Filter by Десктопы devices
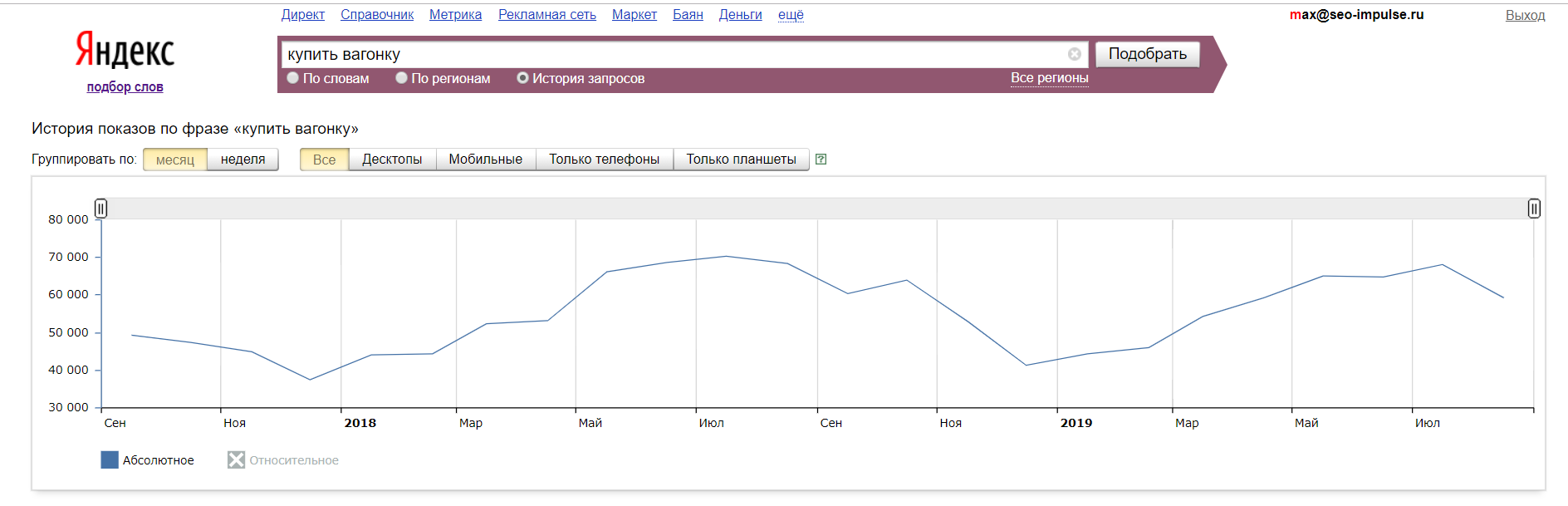Screen dimensions: 1568x506 pos(392,160)
